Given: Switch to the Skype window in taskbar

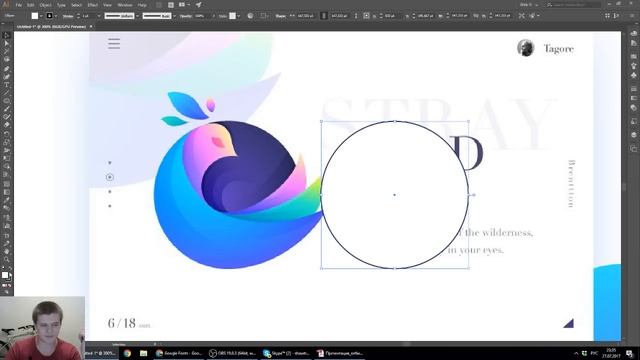Looking at the screenshot, I should 286,353.
